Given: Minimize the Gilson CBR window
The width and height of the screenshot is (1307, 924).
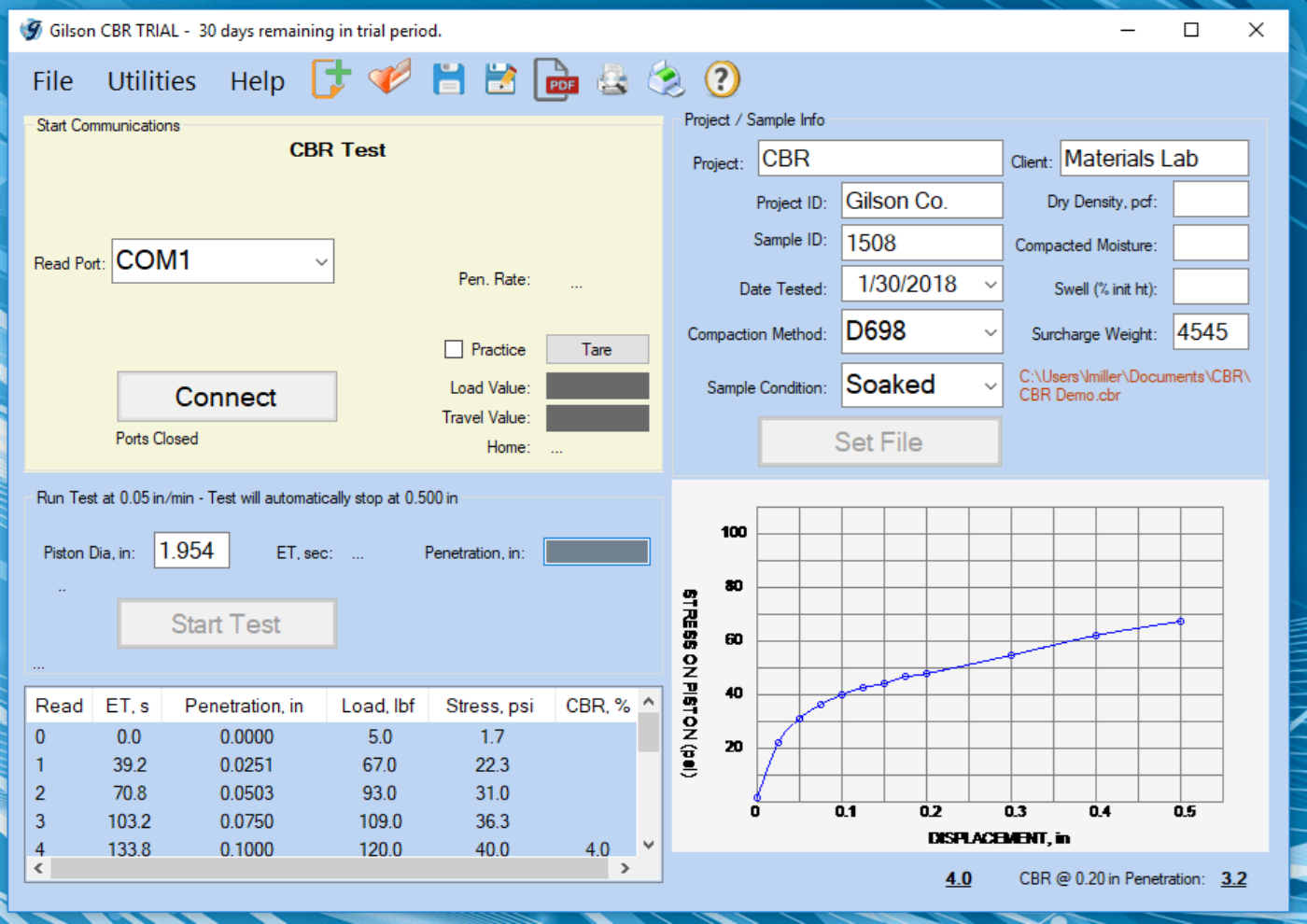Looking at the screenshot, I should (1128, 30).
